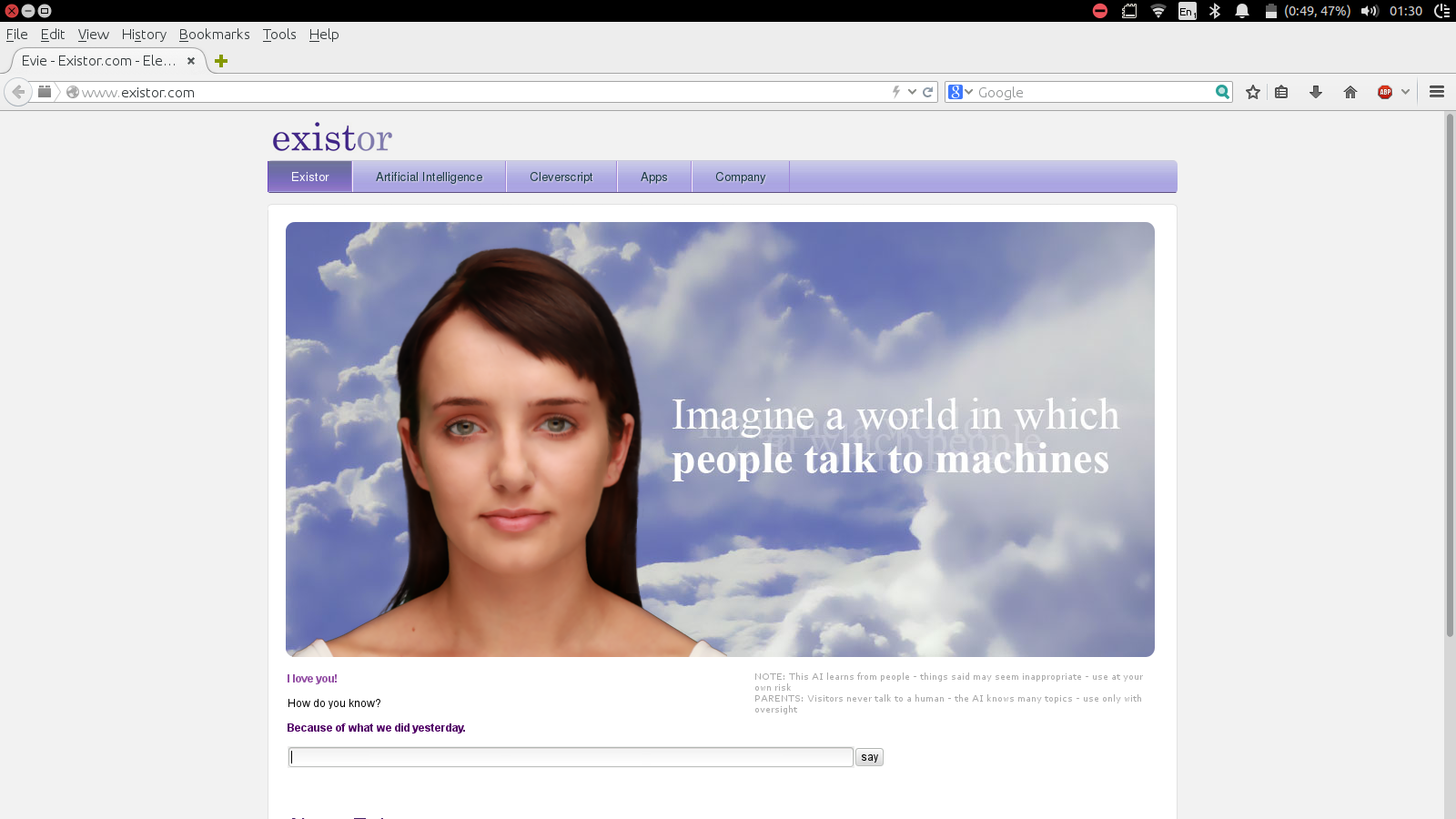This screenshot has height=819, width=1456.
Task: Open the URL history dropdown arrow
Action: coord(912,92)
